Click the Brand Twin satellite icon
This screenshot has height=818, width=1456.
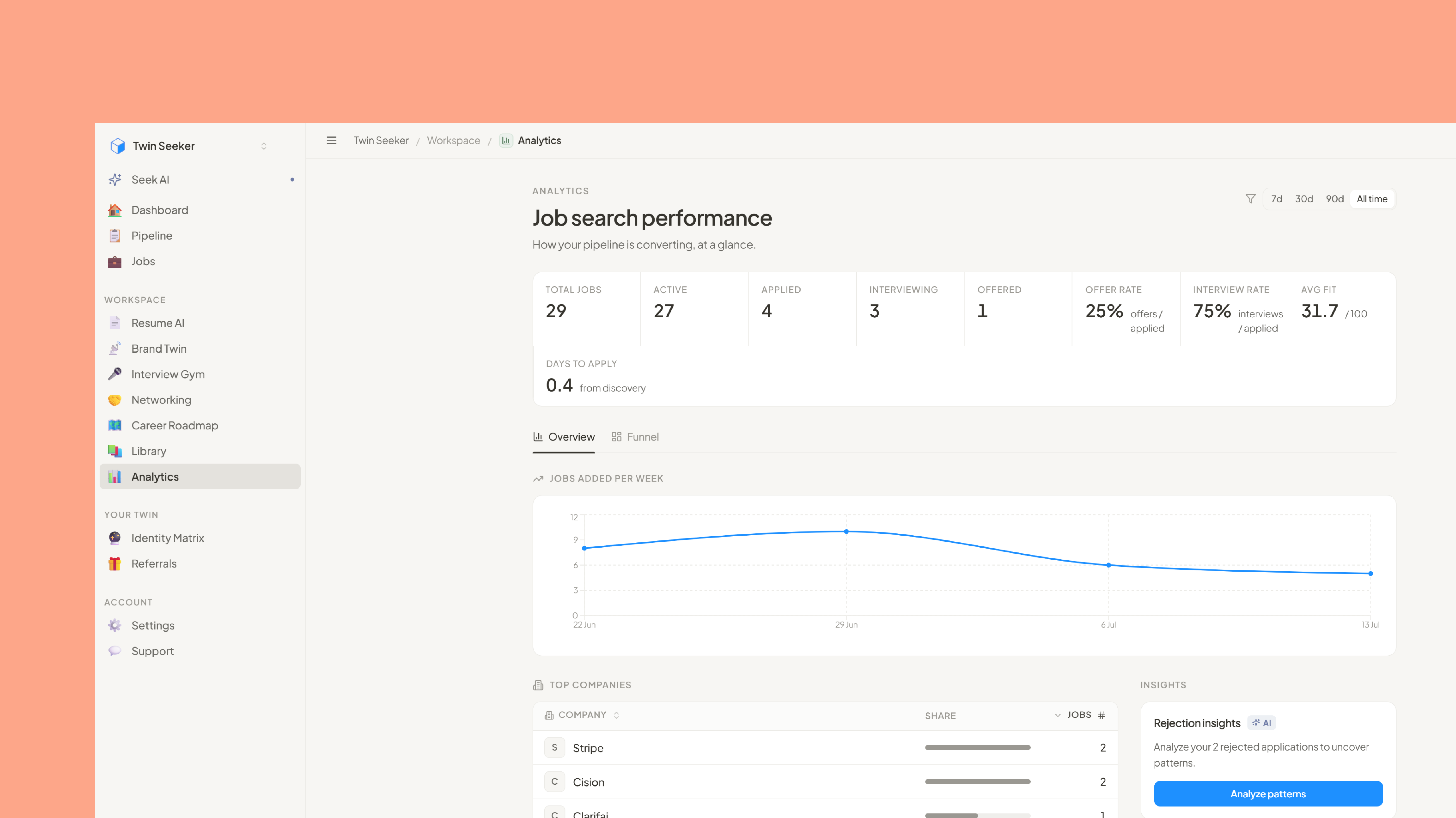coord(115,349)
